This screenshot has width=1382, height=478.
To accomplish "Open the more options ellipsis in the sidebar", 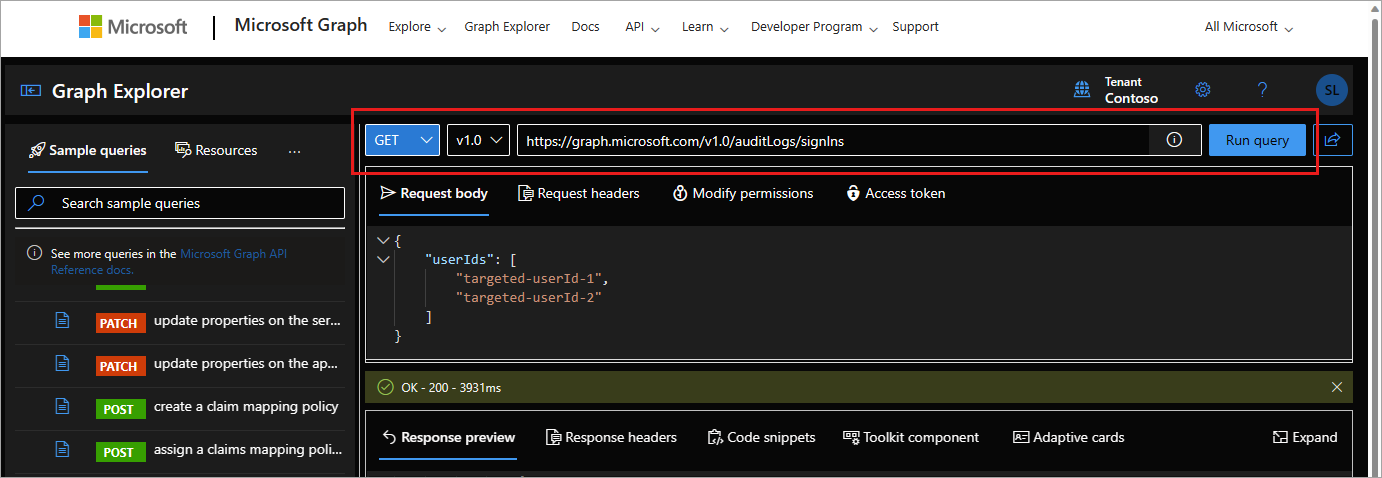I will (294, 150).
